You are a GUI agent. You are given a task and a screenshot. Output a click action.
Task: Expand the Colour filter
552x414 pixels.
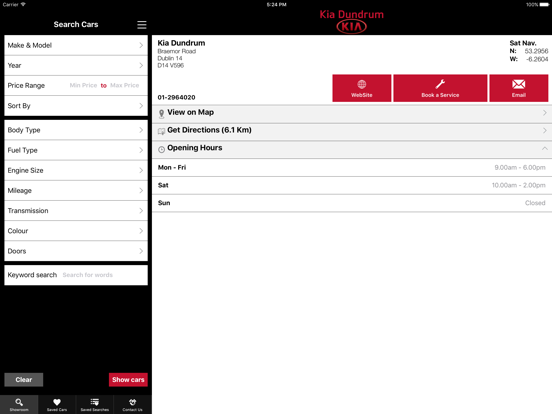(76, 231)
